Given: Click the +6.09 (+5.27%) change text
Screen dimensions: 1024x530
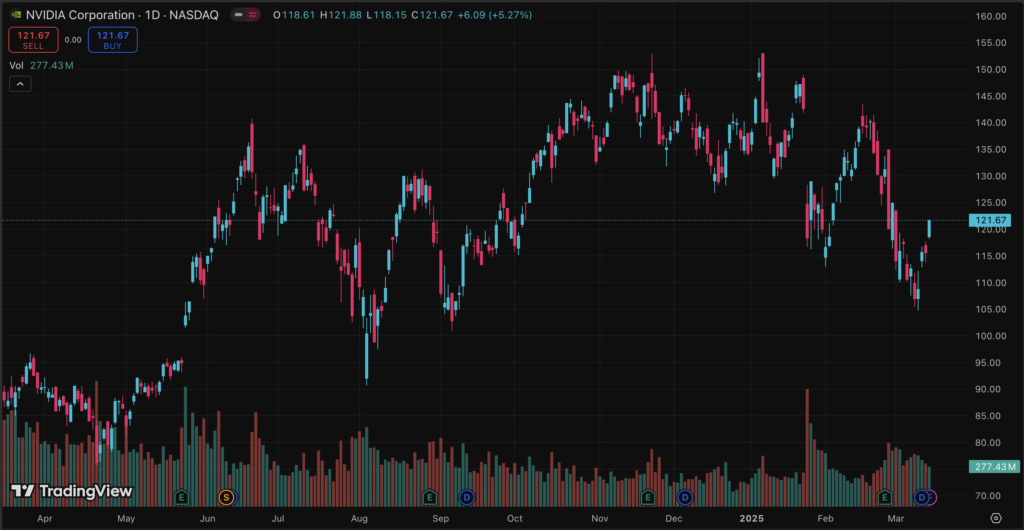Looking at the screenshot, I should [495, 14].
